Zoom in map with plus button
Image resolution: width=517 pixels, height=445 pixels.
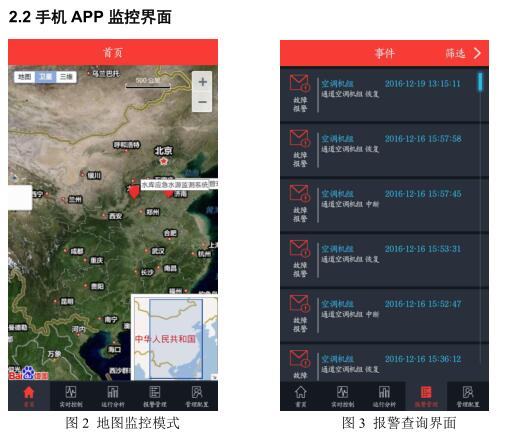[x=202, y=82]
